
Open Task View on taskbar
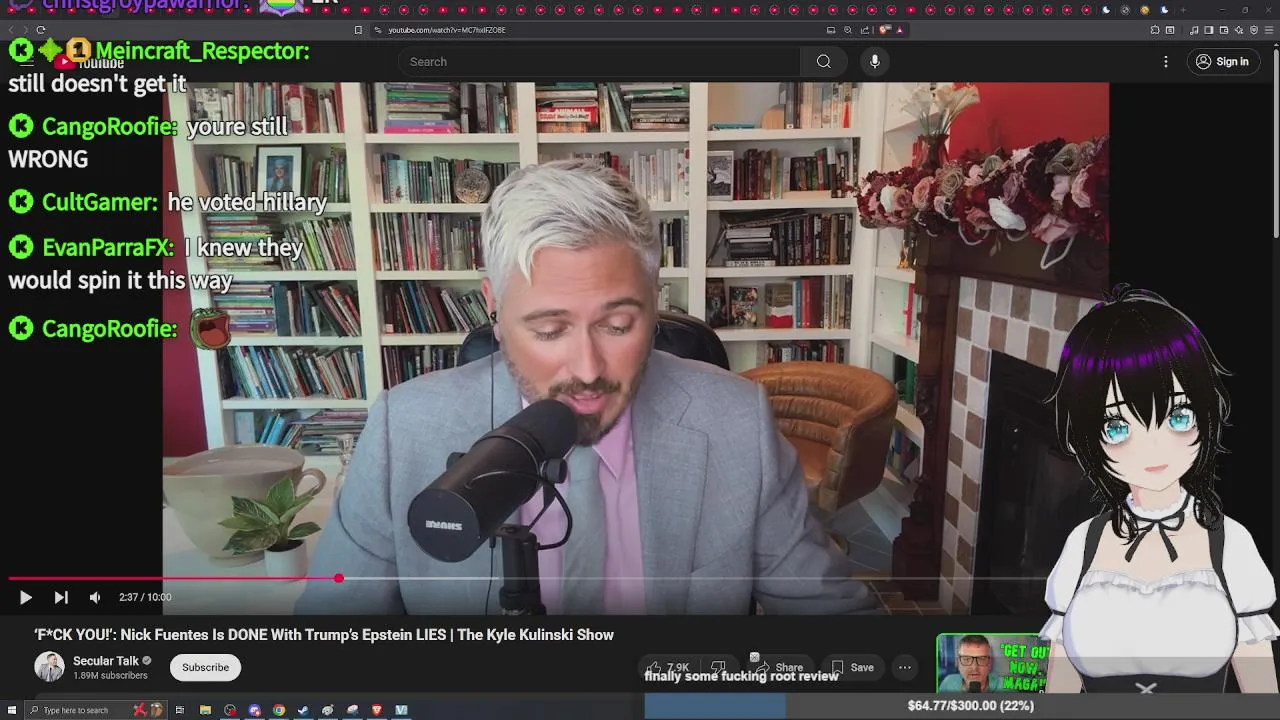(x=180, y=710)
